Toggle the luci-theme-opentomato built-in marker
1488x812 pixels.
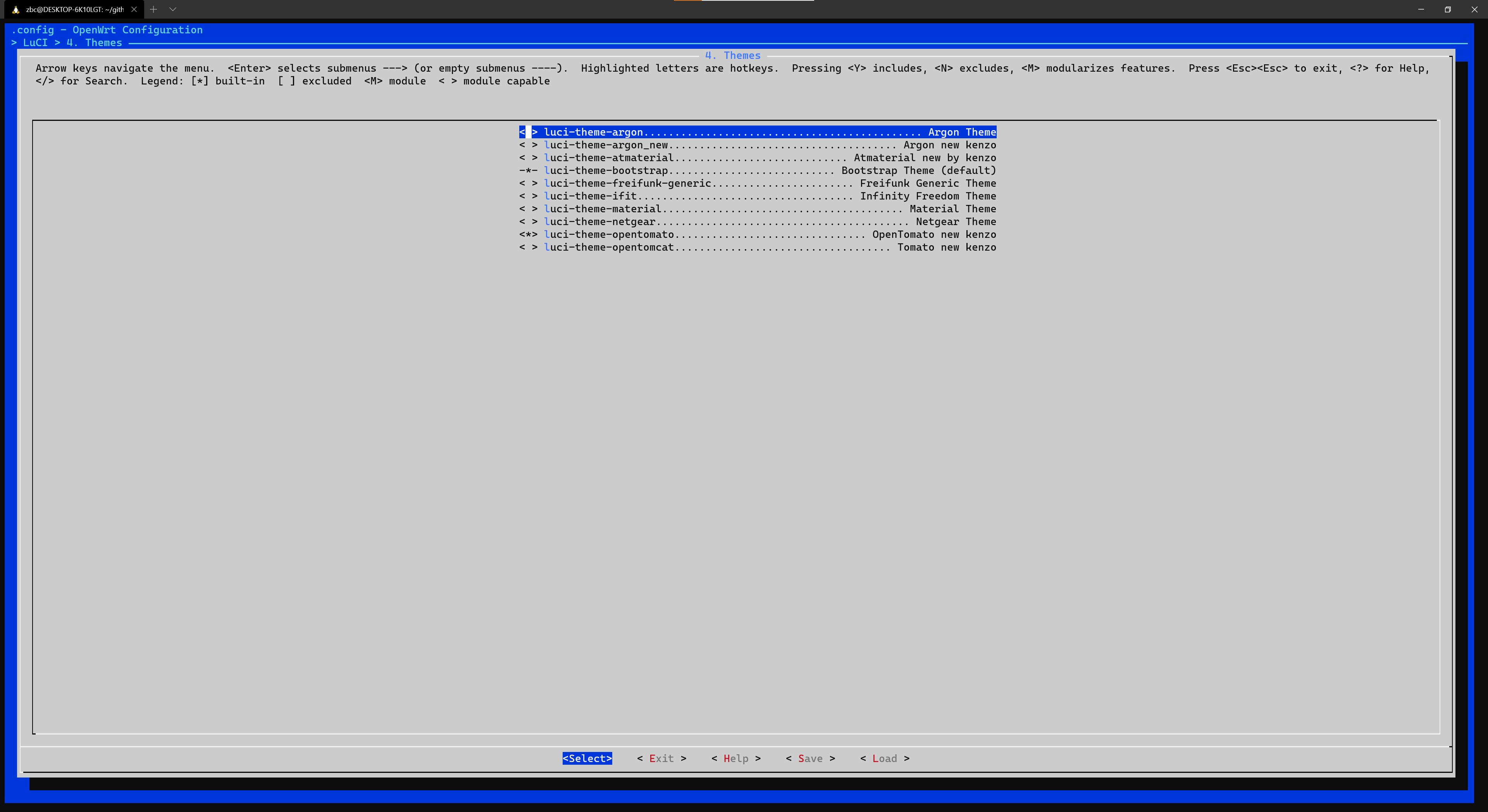coord(528,234)
